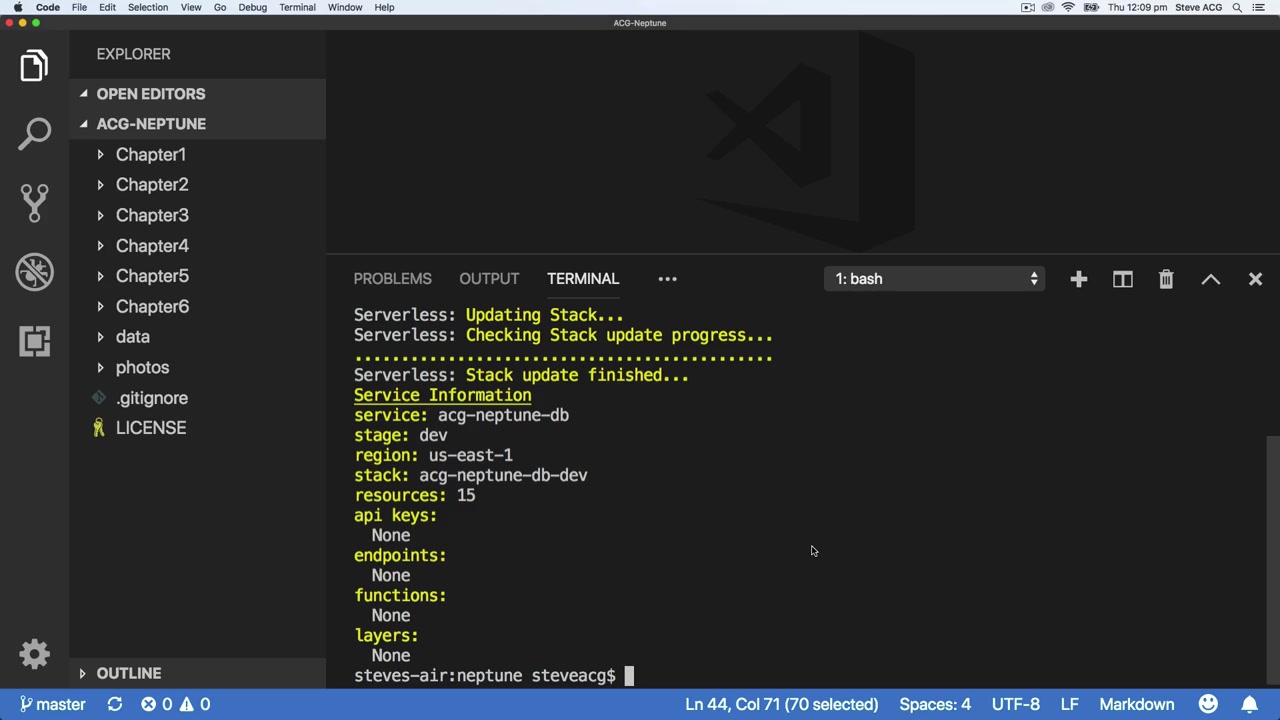Open the Apple menu

pyautogui.click(x=17, y=7)
